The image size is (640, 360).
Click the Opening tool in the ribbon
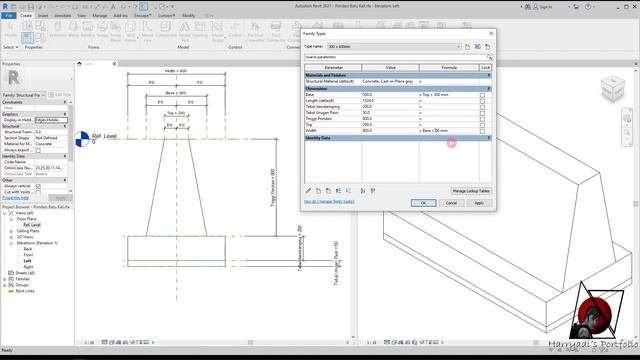pos(200,30)
